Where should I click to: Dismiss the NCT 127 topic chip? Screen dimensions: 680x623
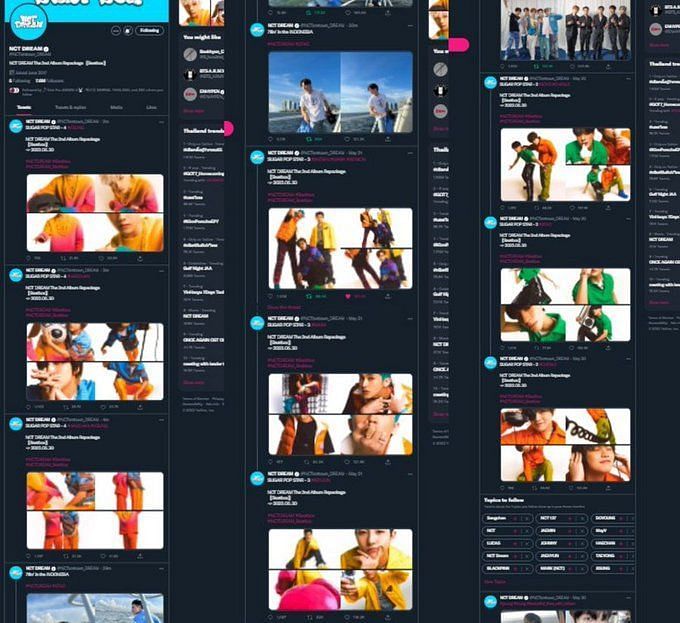point(581,519)
